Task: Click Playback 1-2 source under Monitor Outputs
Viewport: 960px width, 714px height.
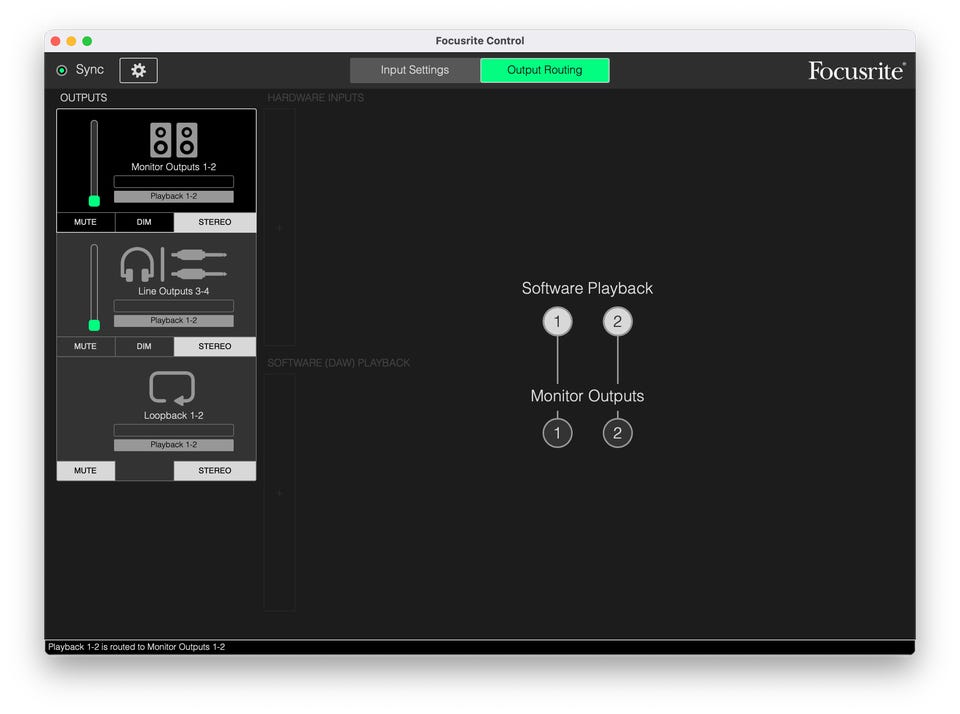Action: (x=174, y=197)
